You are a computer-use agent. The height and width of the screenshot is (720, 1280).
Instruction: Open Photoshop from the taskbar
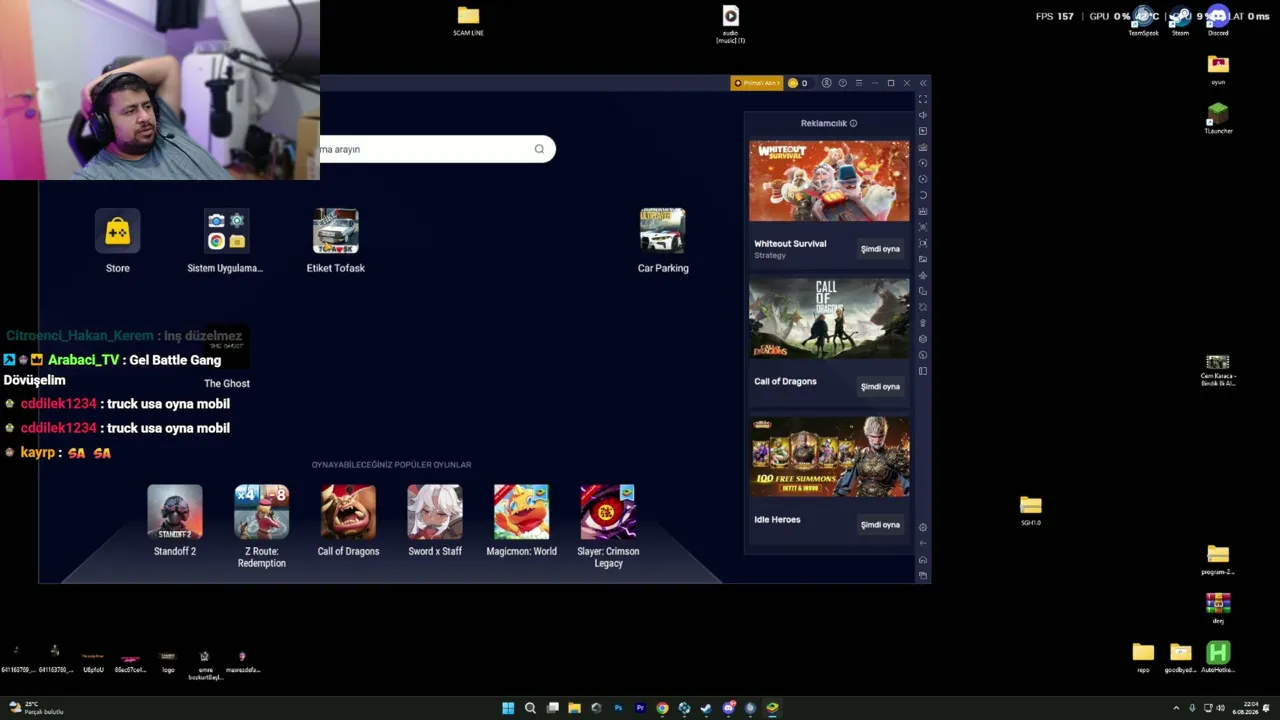[x=618, y=708]
